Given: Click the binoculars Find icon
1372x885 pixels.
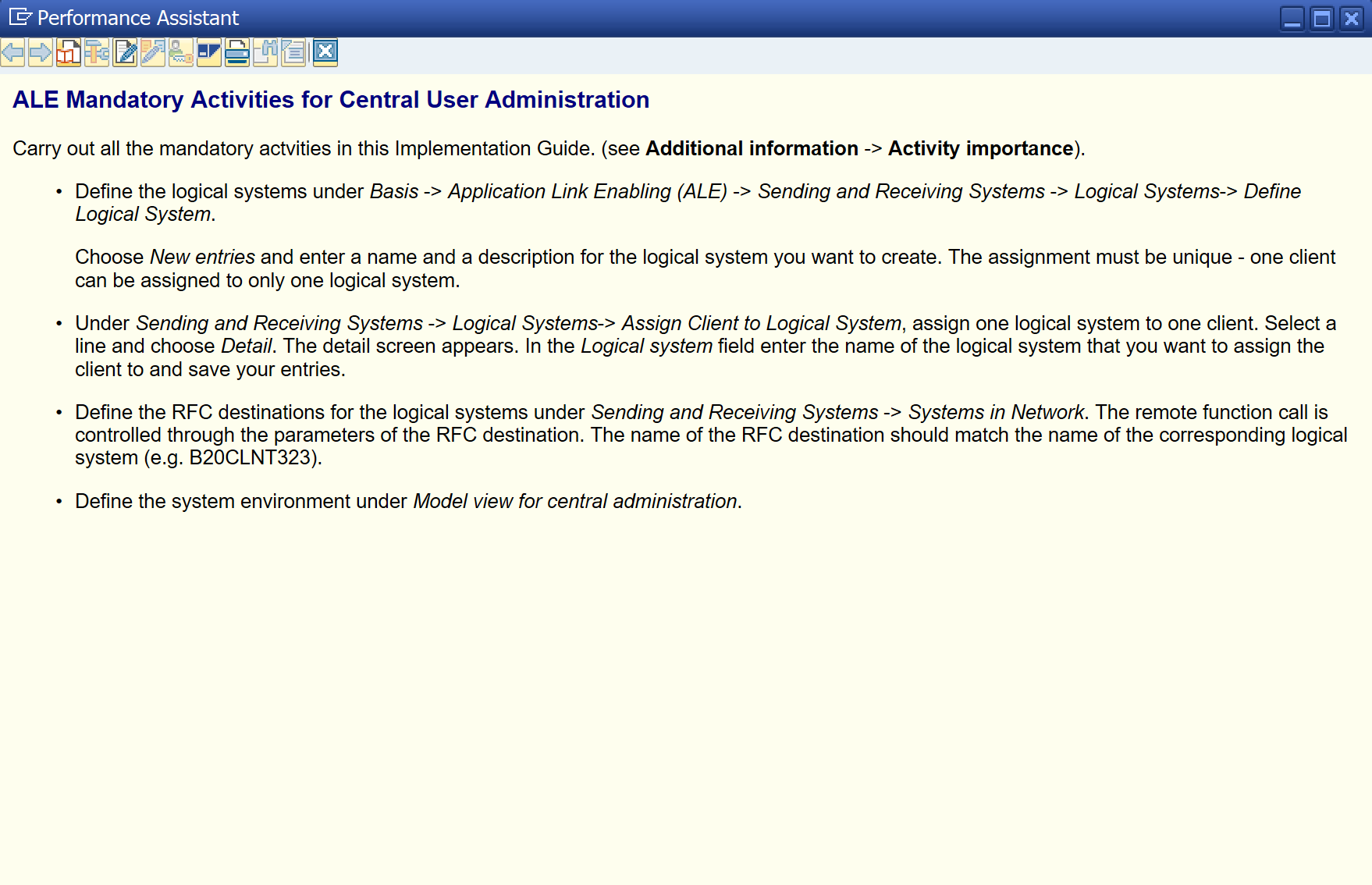Looking at the screenshot, I should 265,52.
